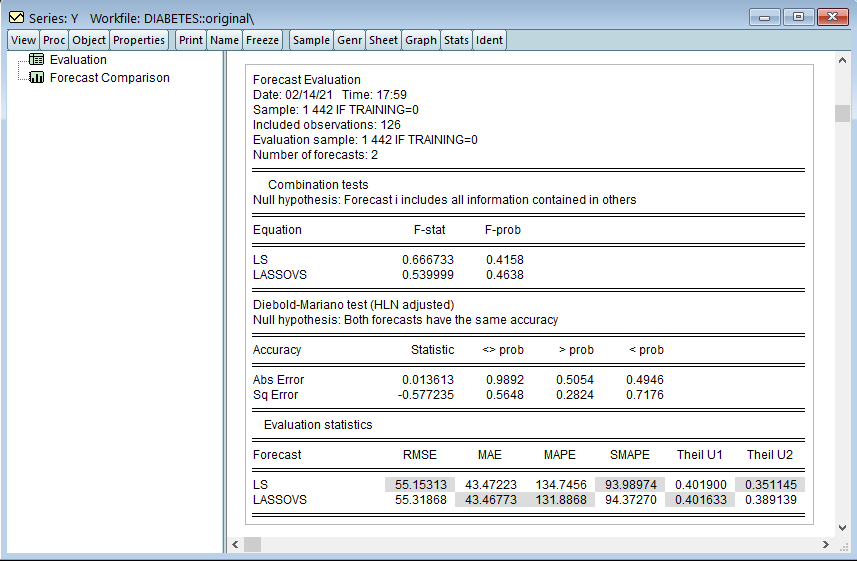Click the Stats toolbar button

tap(456, 40)
